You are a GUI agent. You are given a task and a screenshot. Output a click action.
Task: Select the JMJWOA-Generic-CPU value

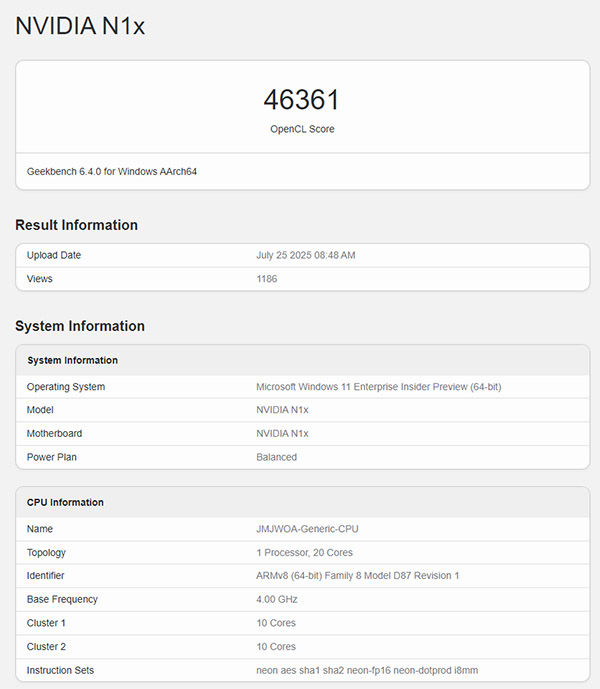(307, 529)
